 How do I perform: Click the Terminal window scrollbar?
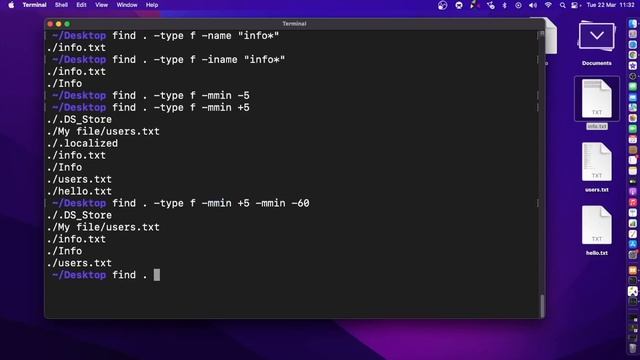click(x=542, y=305)
